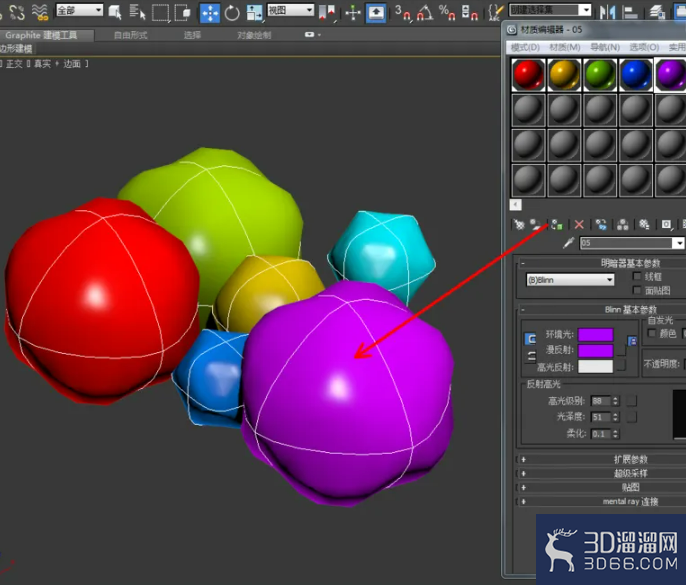The height and width of the screenshot is (585, 686).
Task: Toggle the Spinner Snap icon
Action: pyautogui.click(x=469, y=12)
